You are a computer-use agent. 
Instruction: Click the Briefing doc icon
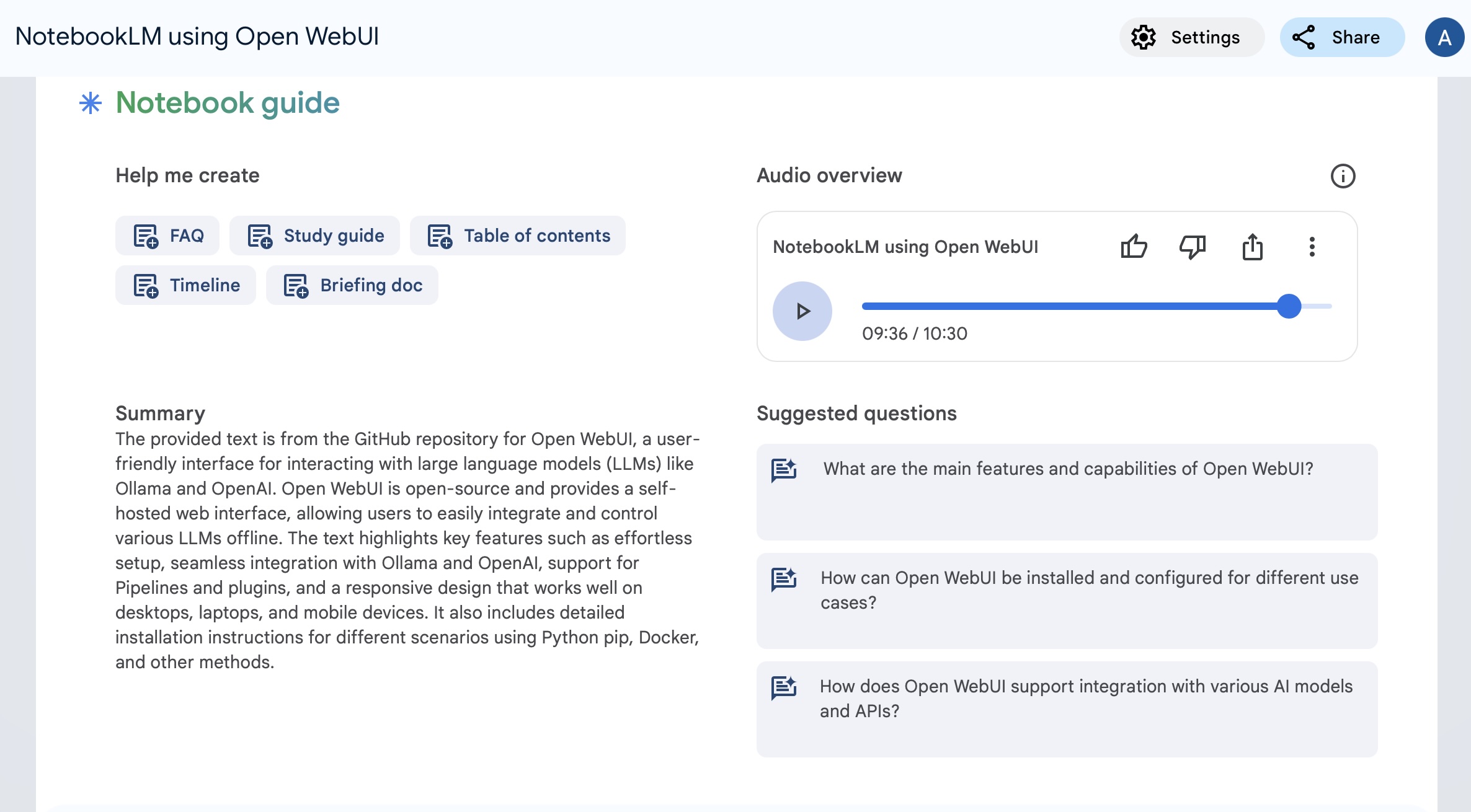(x=296, y=284)
